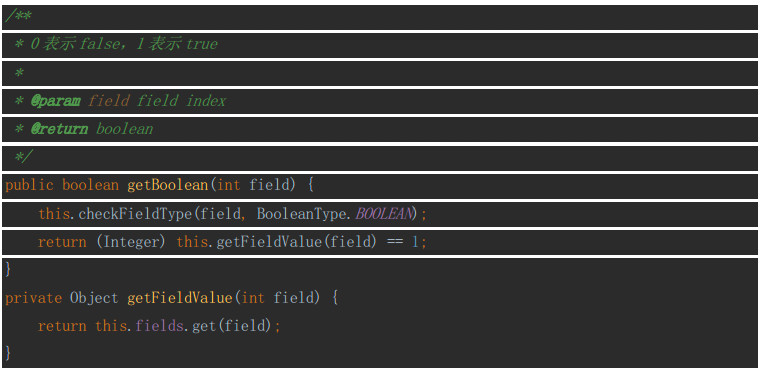This screenshot has height=372, width=762.
Task: Click the public keyword of getBoolean
Action: pyautogui.click(x=30, y=186)
